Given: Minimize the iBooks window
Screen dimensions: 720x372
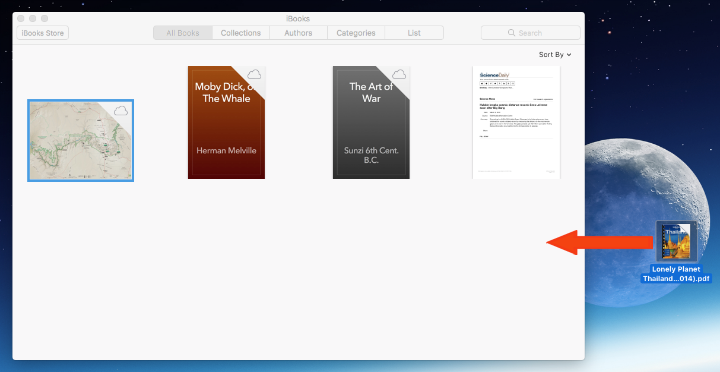Looking at the screenshot, I should [x=32, y=18].
